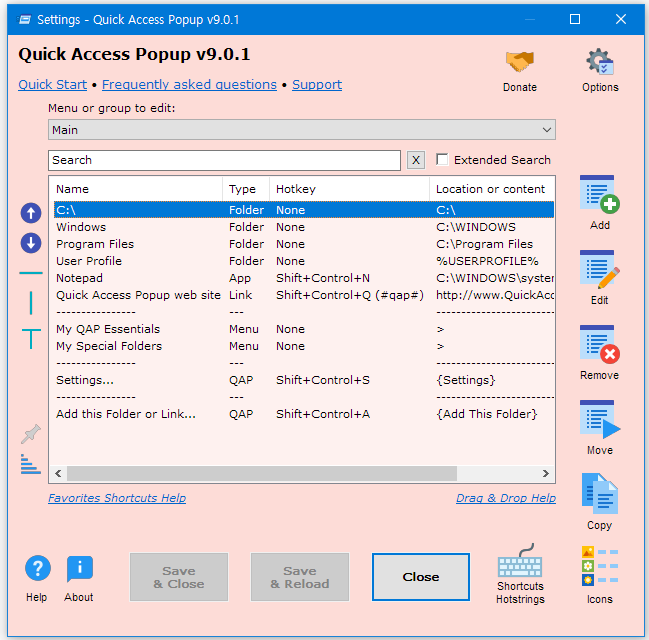Open the Support link
The height and width of the screenshot is (640, 649).
point(317,84)
